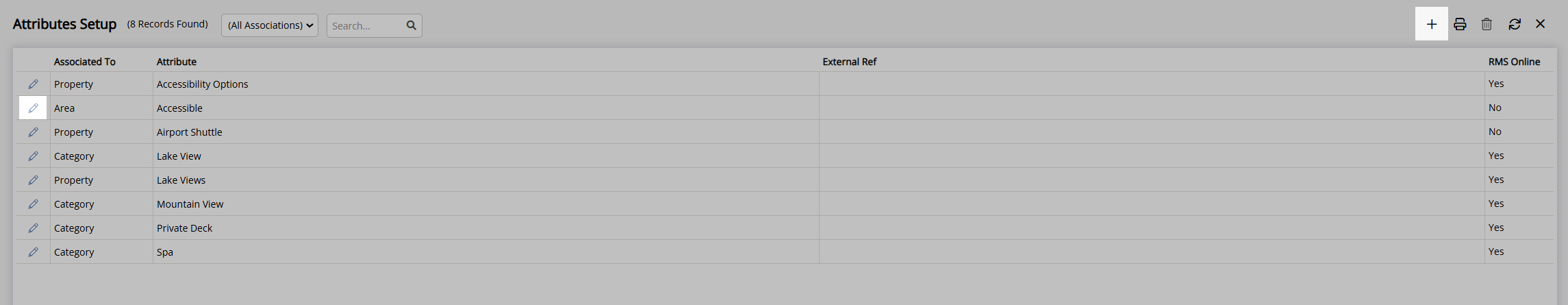Edit the Accessible area attribute
Image resolution: width=1568 pixels, height=305 pixels.
point(33,108)
